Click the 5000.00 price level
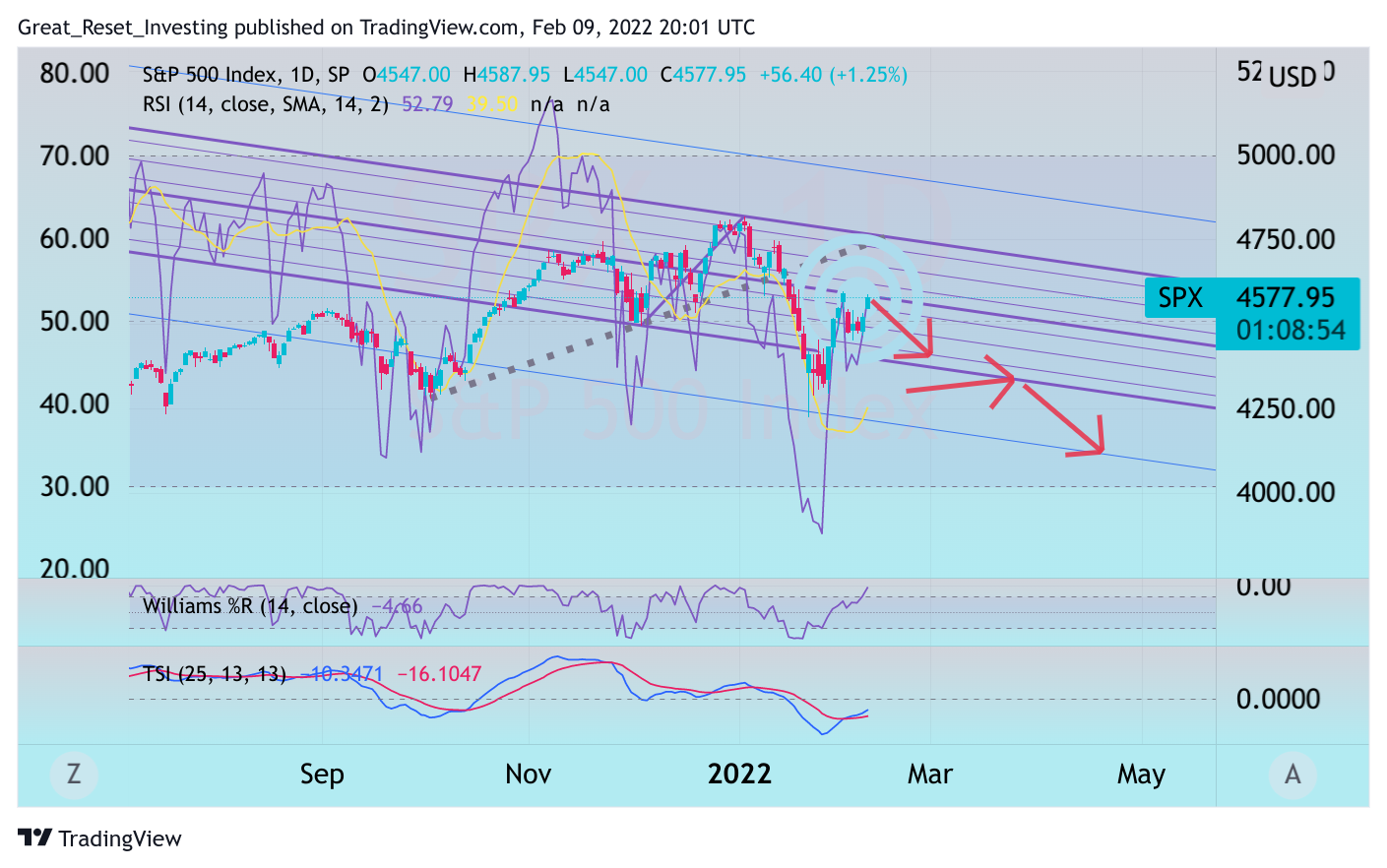 pos(1286,155)
